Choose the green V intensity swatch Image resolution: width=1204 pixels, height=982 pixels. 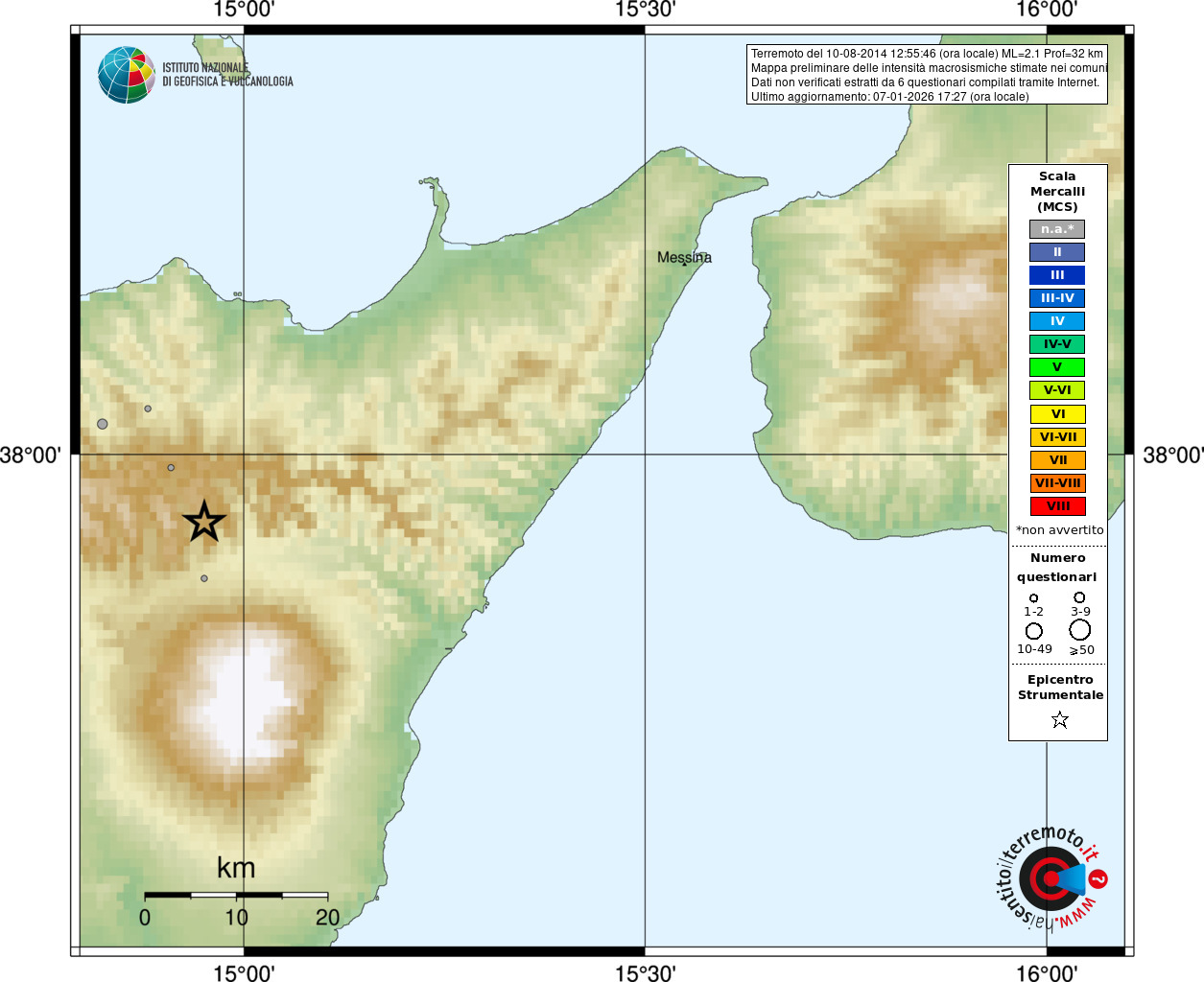[1057, 367]
